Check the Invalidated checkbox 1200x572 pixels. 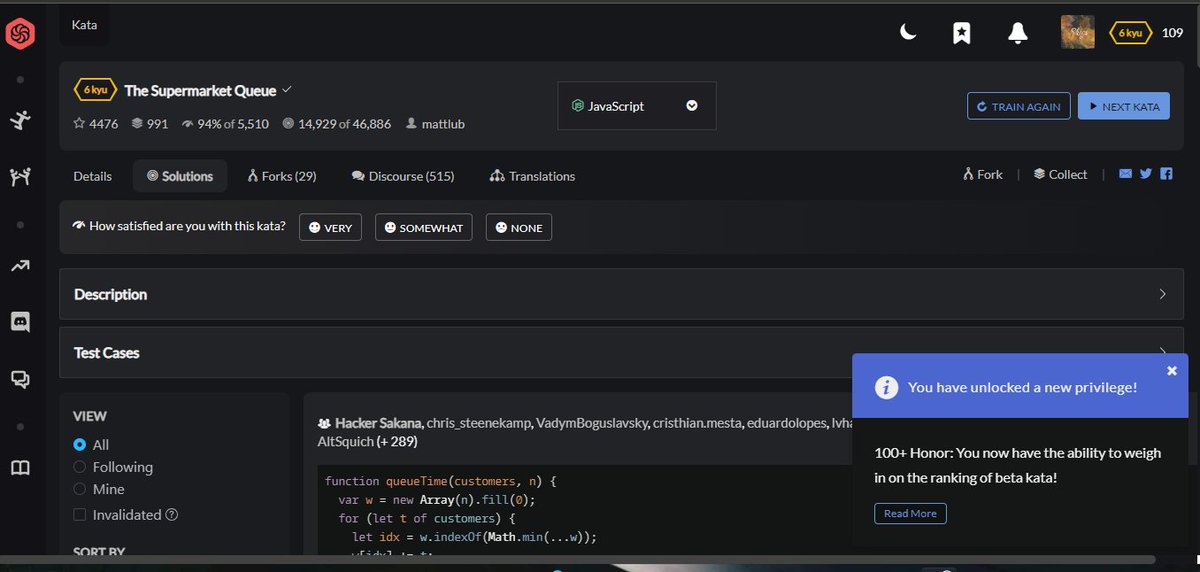[80, 514]
